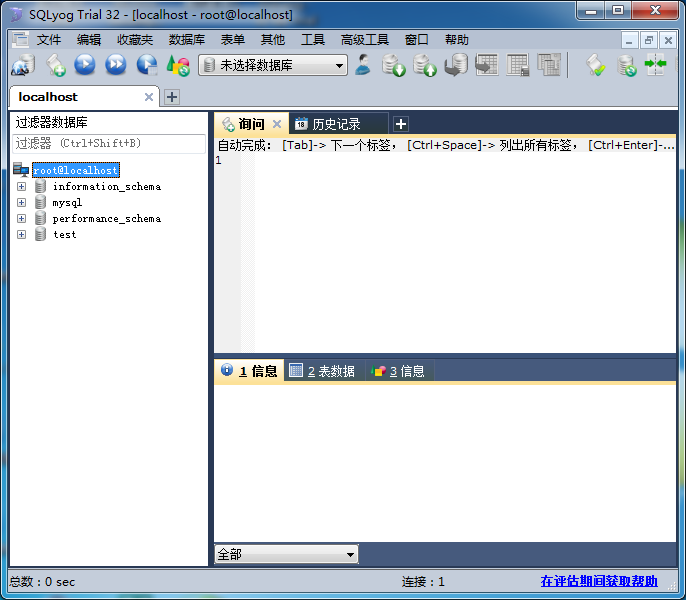Add a new connection tab with plus button

click(x=172, y=97)
